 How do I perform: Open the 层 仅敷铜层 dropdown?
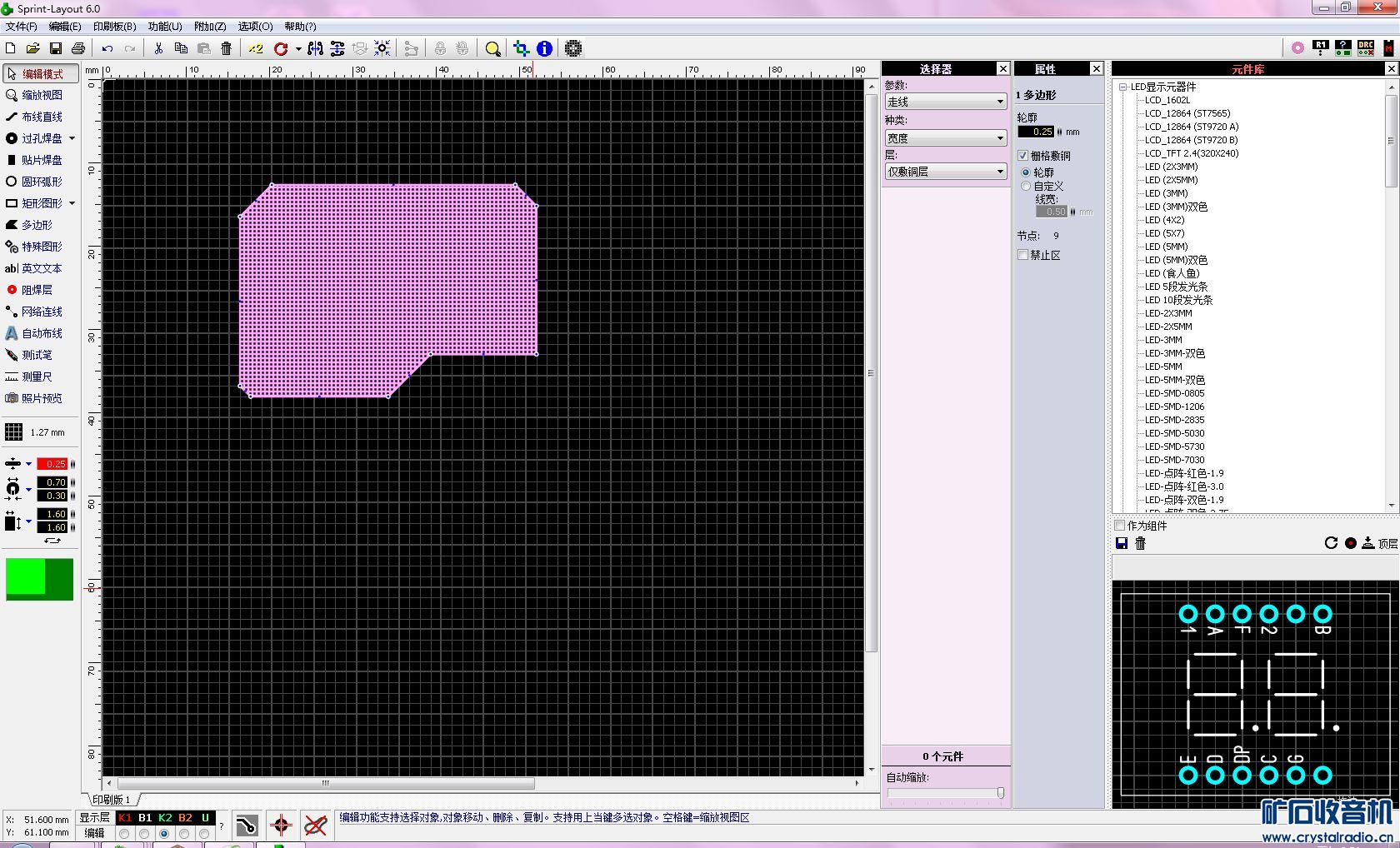945,172
